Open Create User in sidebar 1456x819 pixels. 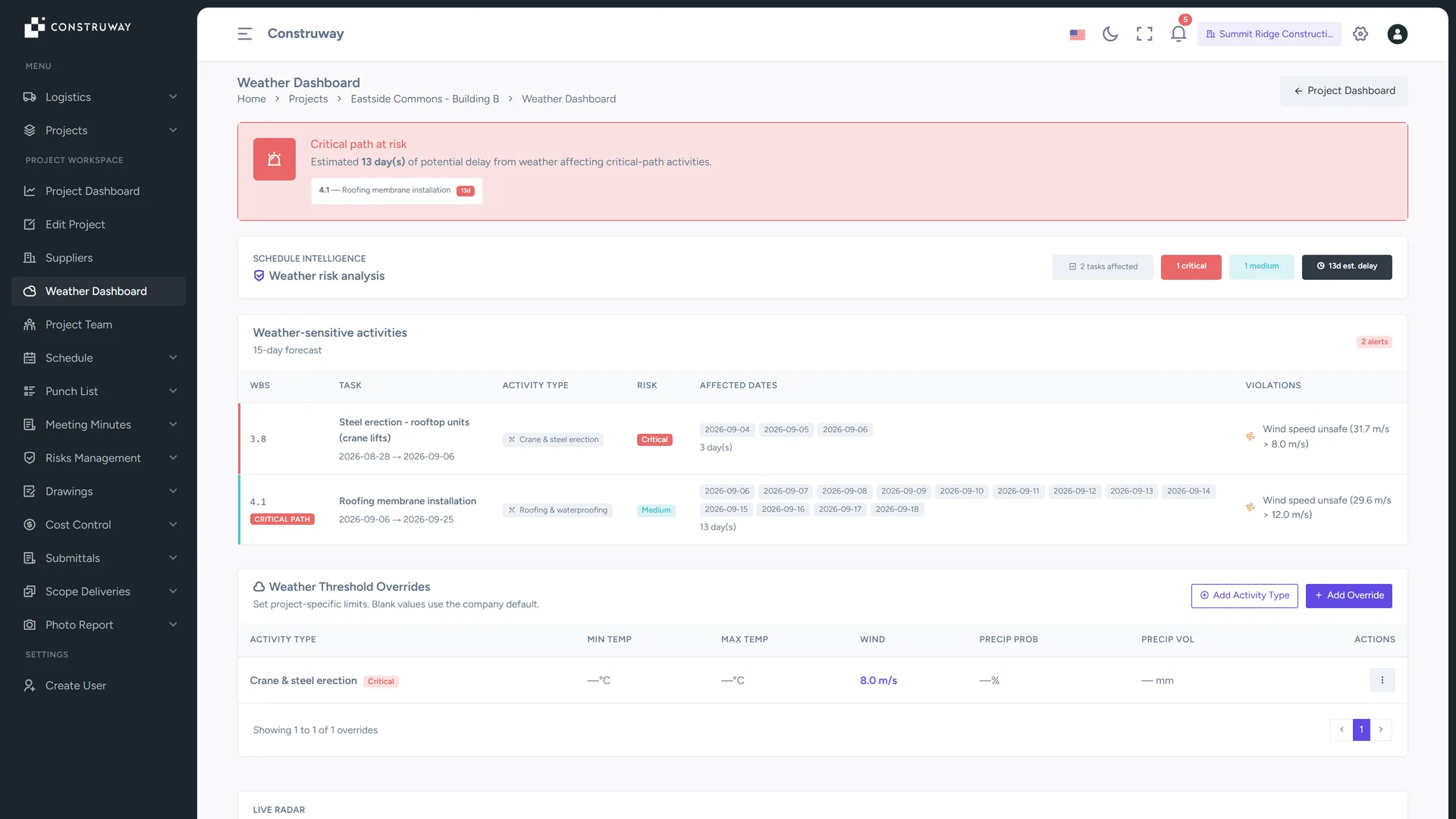pos(99,686)
